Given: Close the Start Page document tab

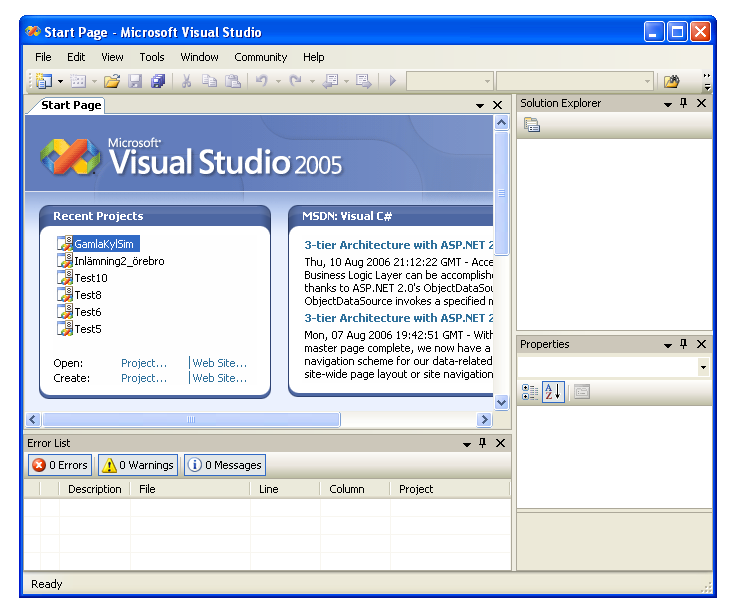Looking at the screenshot, I should coord(497,106).
